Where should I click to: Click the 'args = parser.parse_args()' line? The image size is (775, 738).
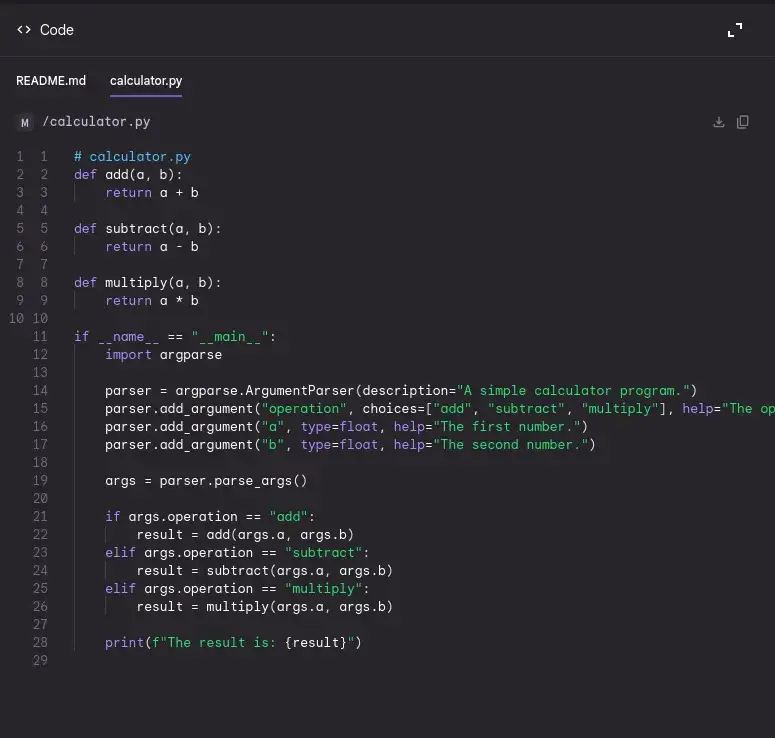(206, 481)
